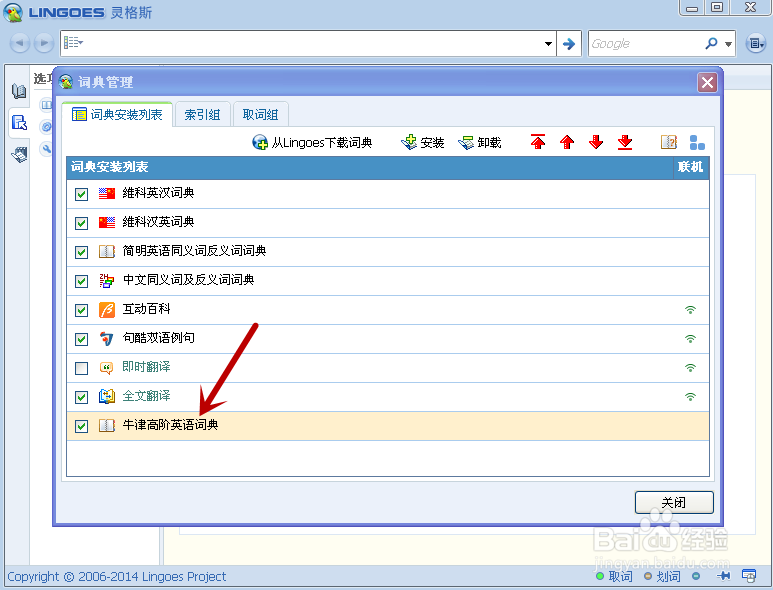The width and height of the screenshot is (773, 590).
Task: Click the blue go arrow button
Action: (x=569, y=43)
